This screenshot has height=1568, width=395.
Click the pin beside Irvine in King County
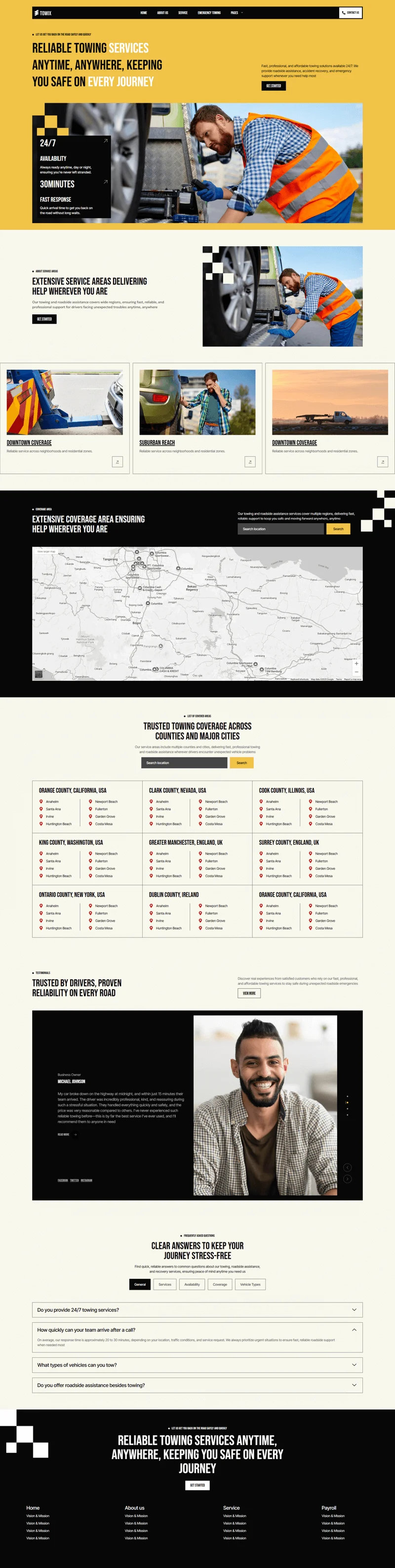click(41, 868)
